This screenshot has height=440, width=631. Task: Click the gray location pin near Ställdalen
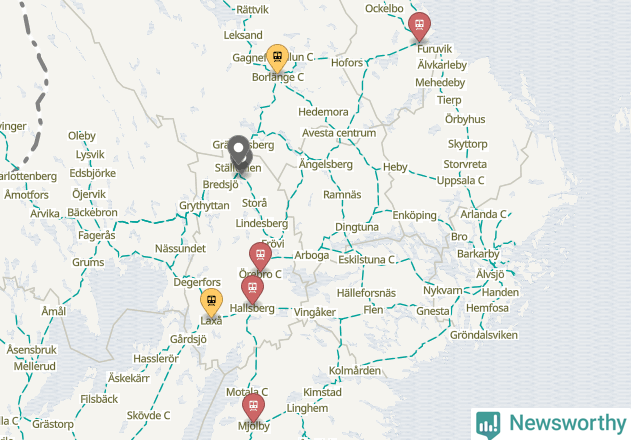239,151
